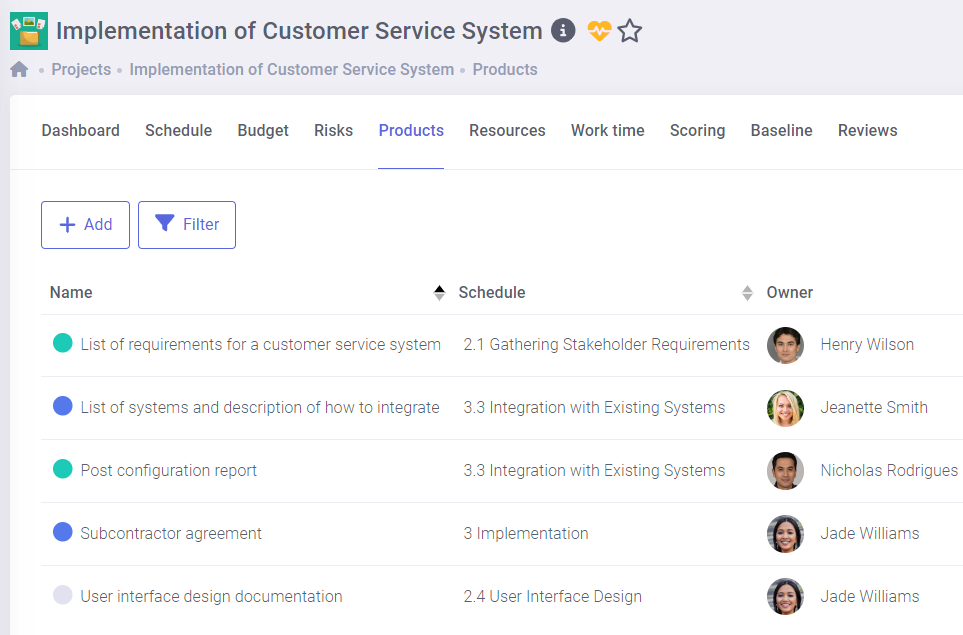Image resolution: width=963 pixels, height=635 pixels.
Task: Mark project as favorite with star
Action: pos(629,31)
